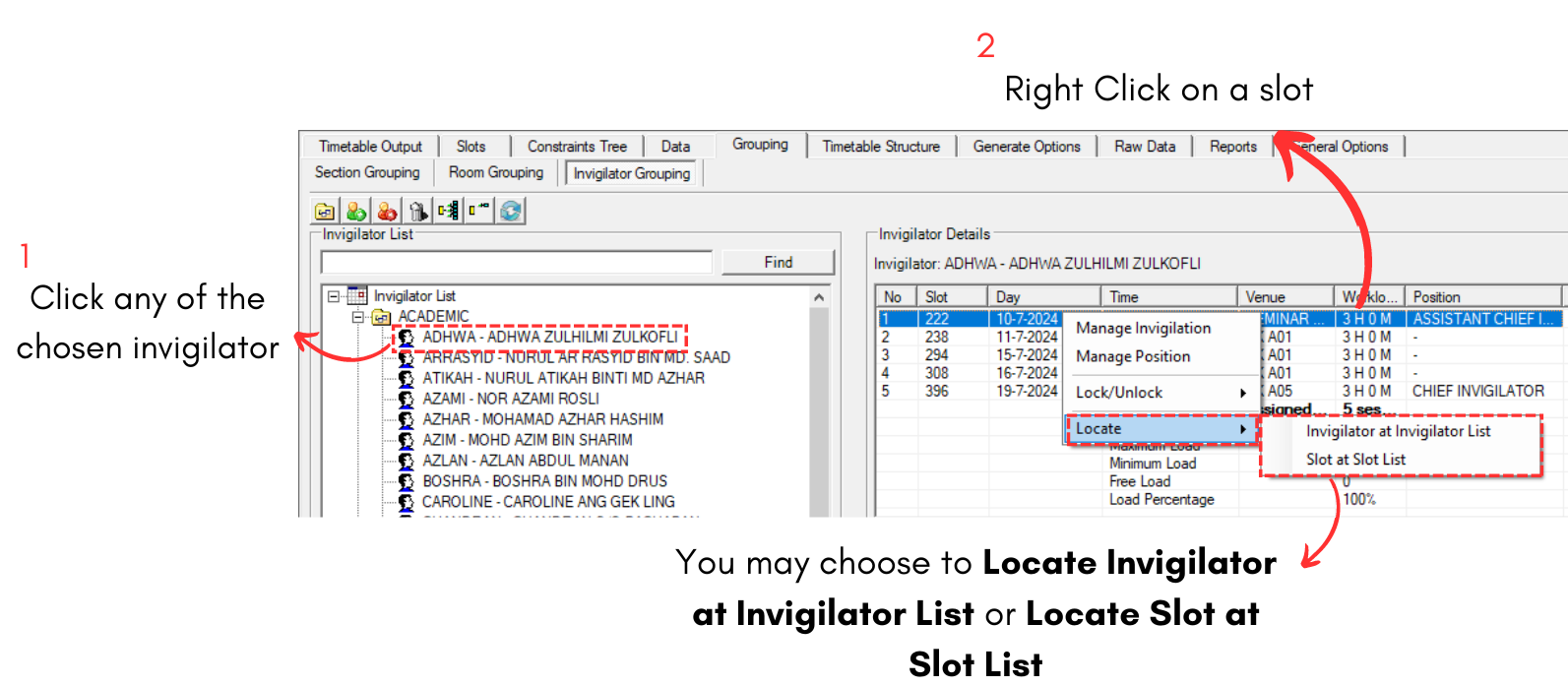The height and width of the screenshot is (687, 1568).
Task: Open the Lock/Unlock submenu
Action: (1160, 393)
